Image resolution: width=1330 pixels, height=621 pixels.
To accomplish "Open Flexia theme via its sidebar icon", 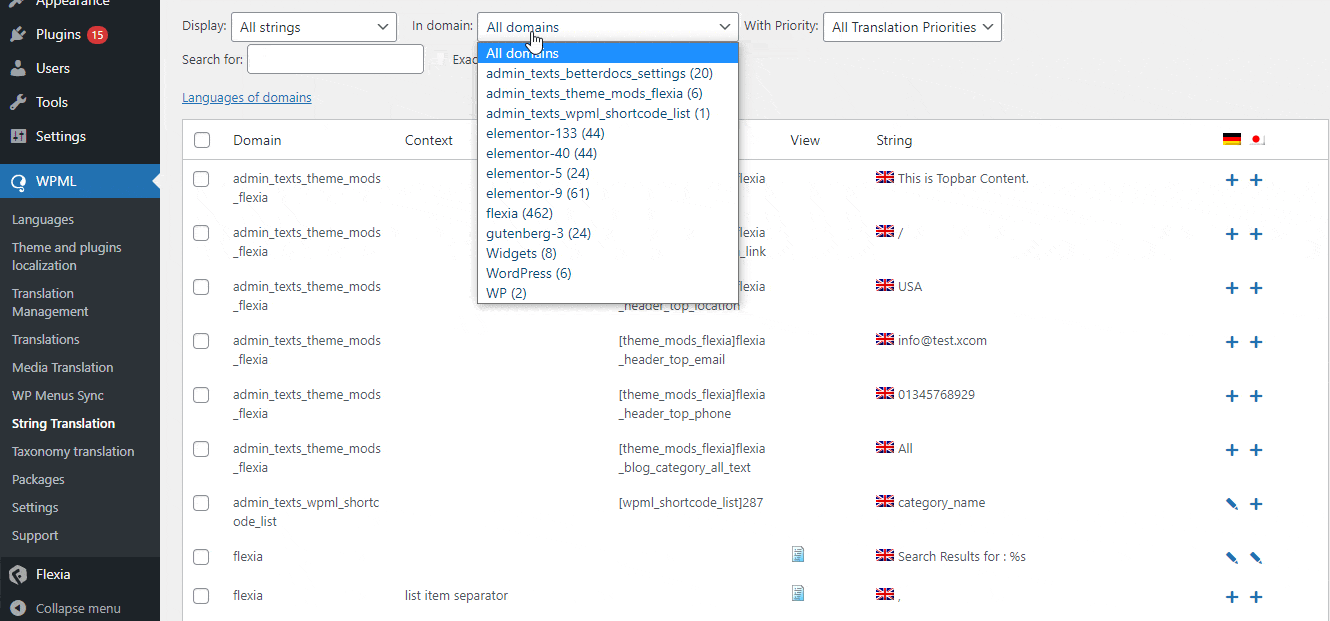I will 18,575.
